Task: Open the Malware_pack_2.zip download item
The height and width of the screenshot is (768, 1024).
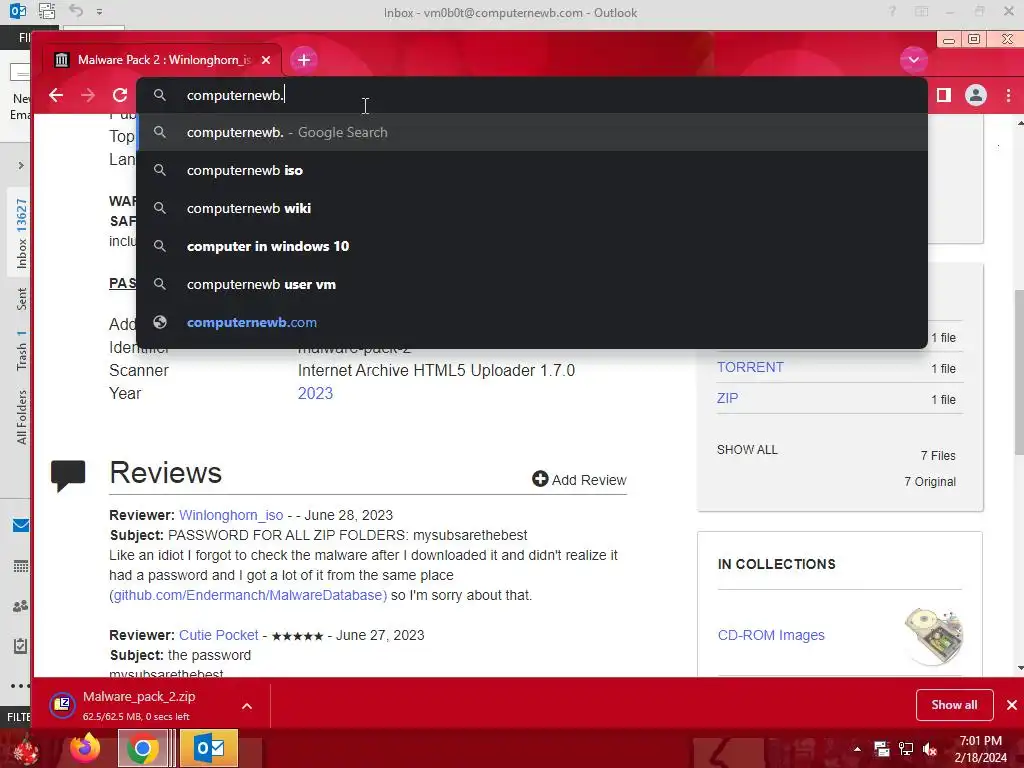Action: point(138,705)
